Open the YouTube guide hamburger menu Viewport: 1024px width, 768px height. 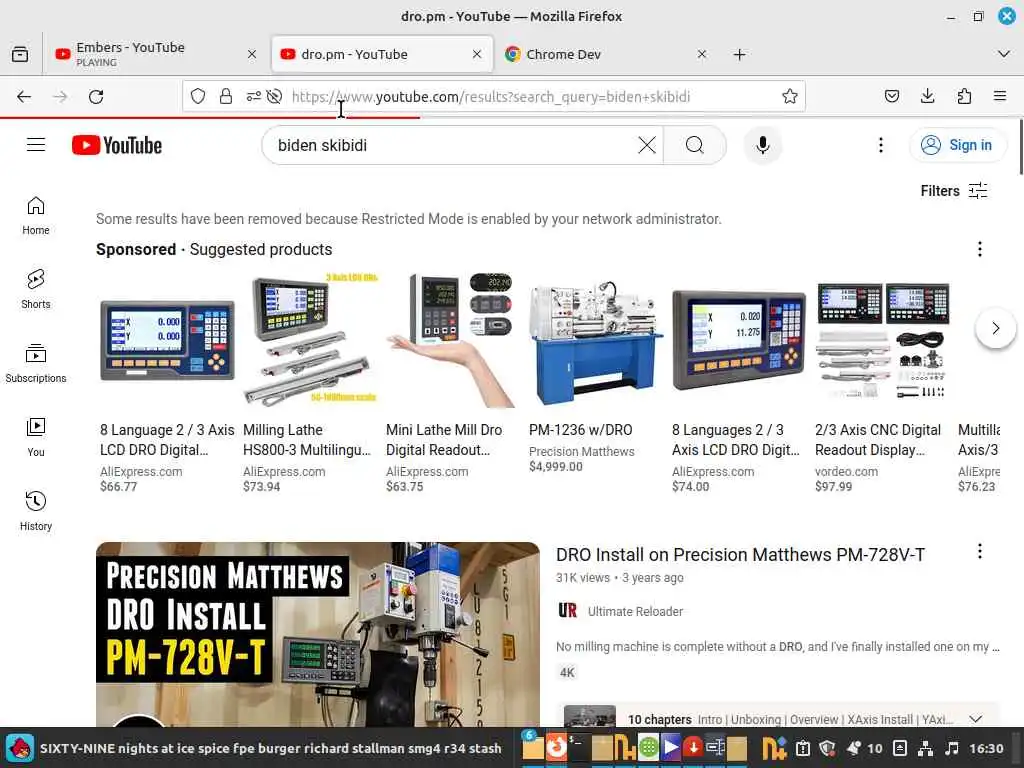(36, 145)
